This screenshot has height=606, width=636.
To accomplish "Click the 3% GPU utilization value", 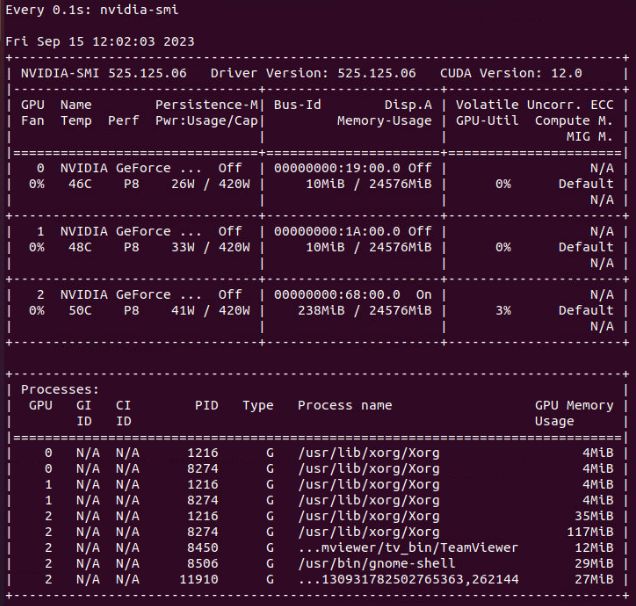I will (502, 310).
